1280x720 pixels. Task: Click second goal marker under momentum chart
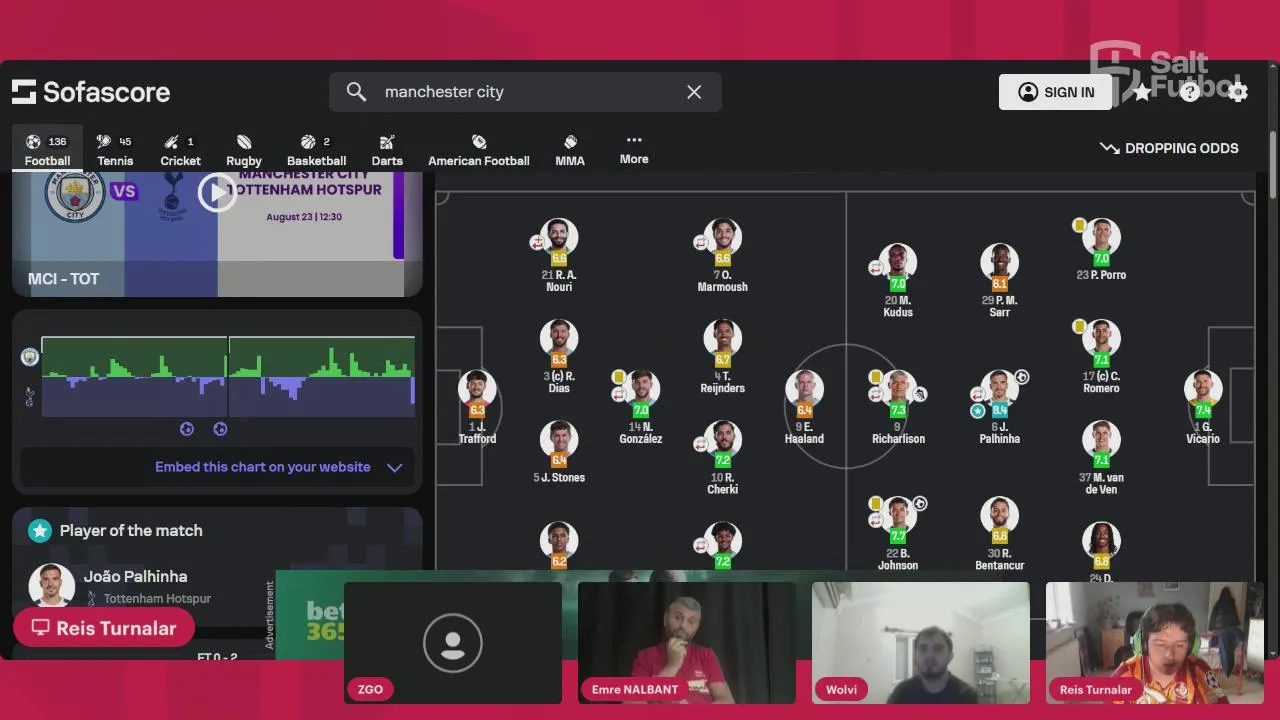(x=220, y=429)
